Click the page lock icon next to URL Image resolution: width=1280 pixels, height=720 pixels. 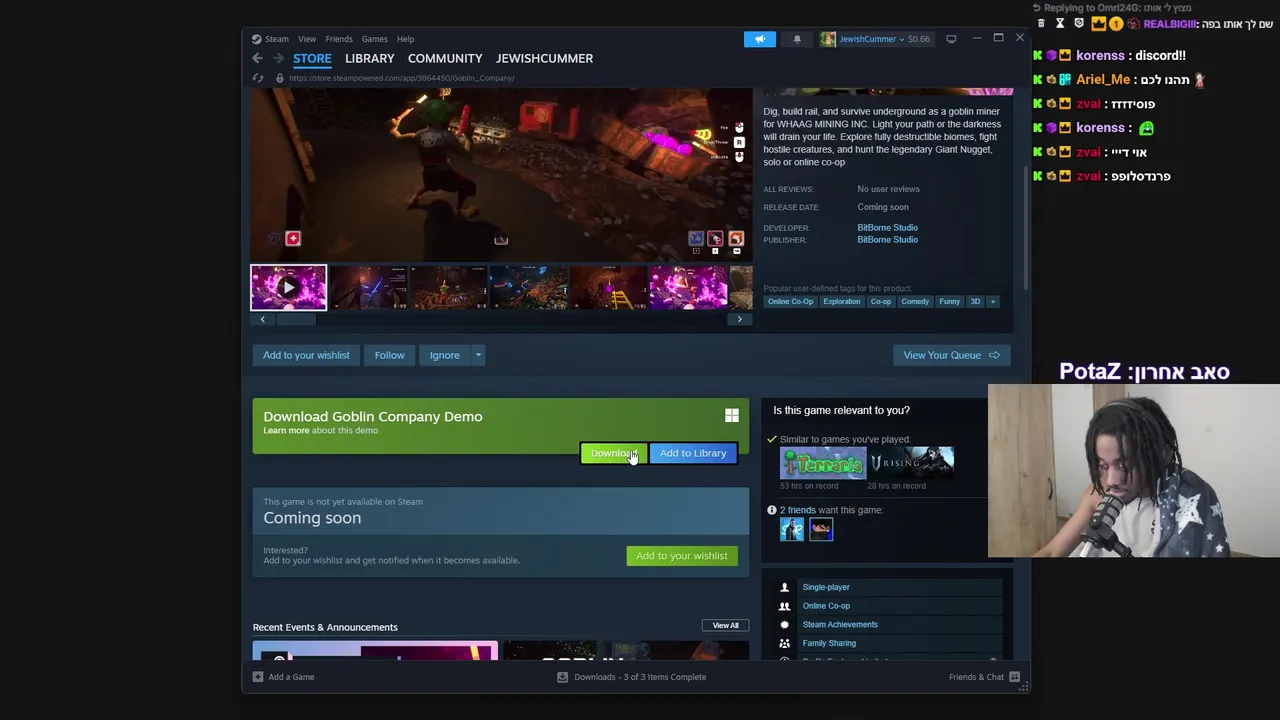(x=280, y=78)
